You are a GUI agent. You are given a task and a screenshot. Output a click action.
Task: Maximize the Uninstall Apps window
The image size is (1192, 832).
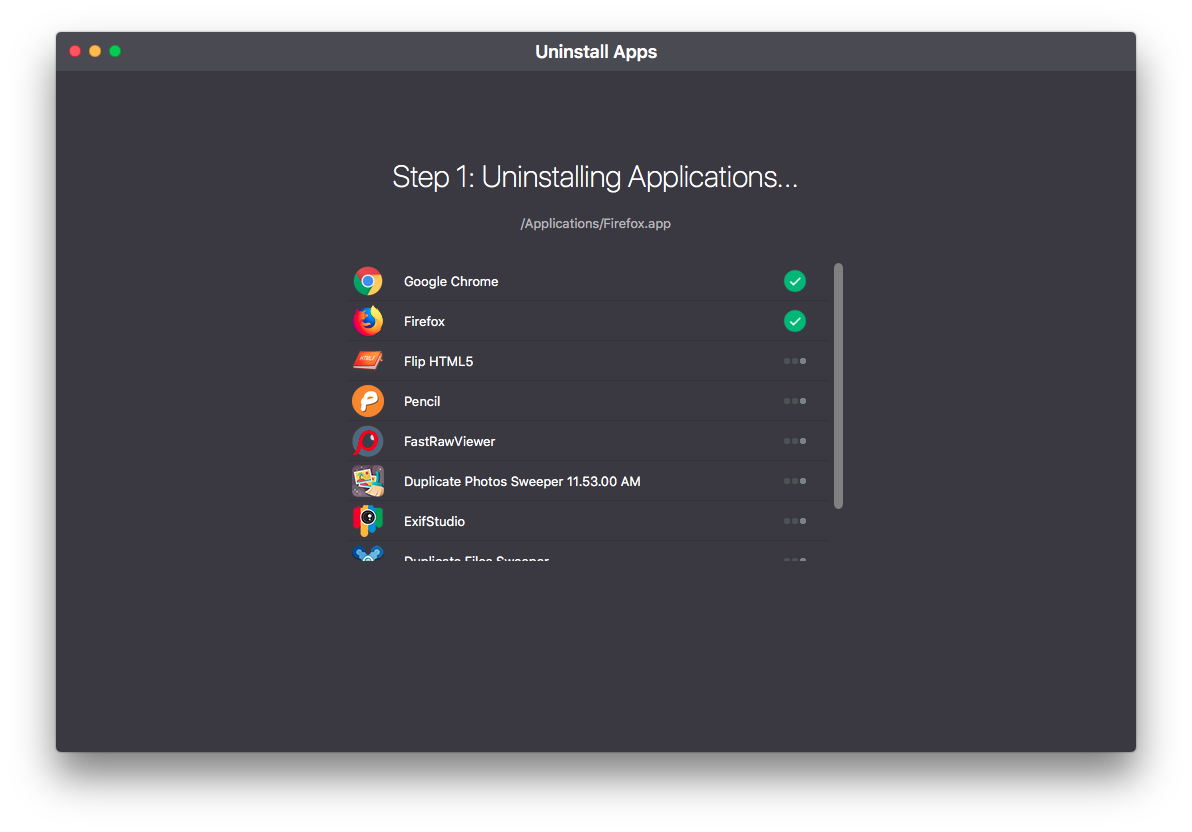115,51
